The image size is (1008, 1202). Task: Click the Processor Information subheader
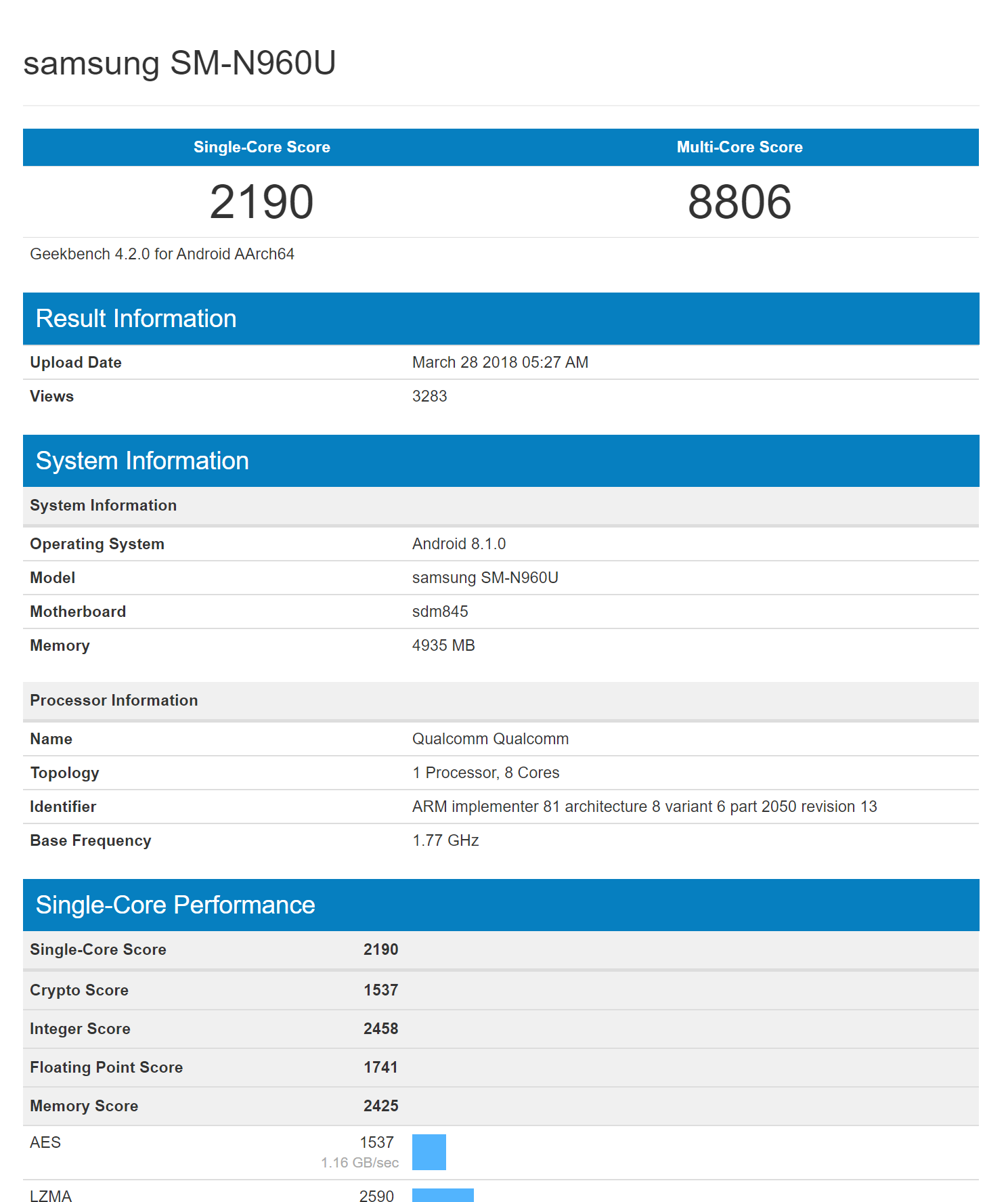pos(501,700)
